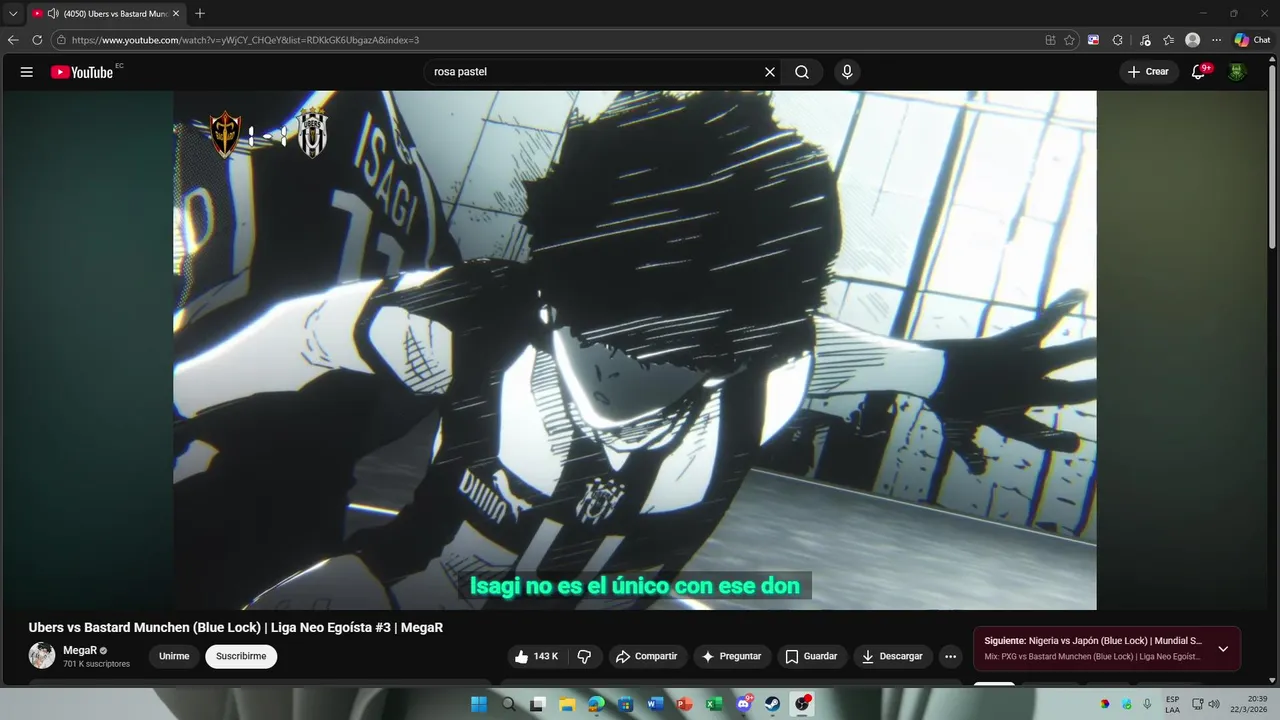Open the favorites list icon

pos(1169,40)
